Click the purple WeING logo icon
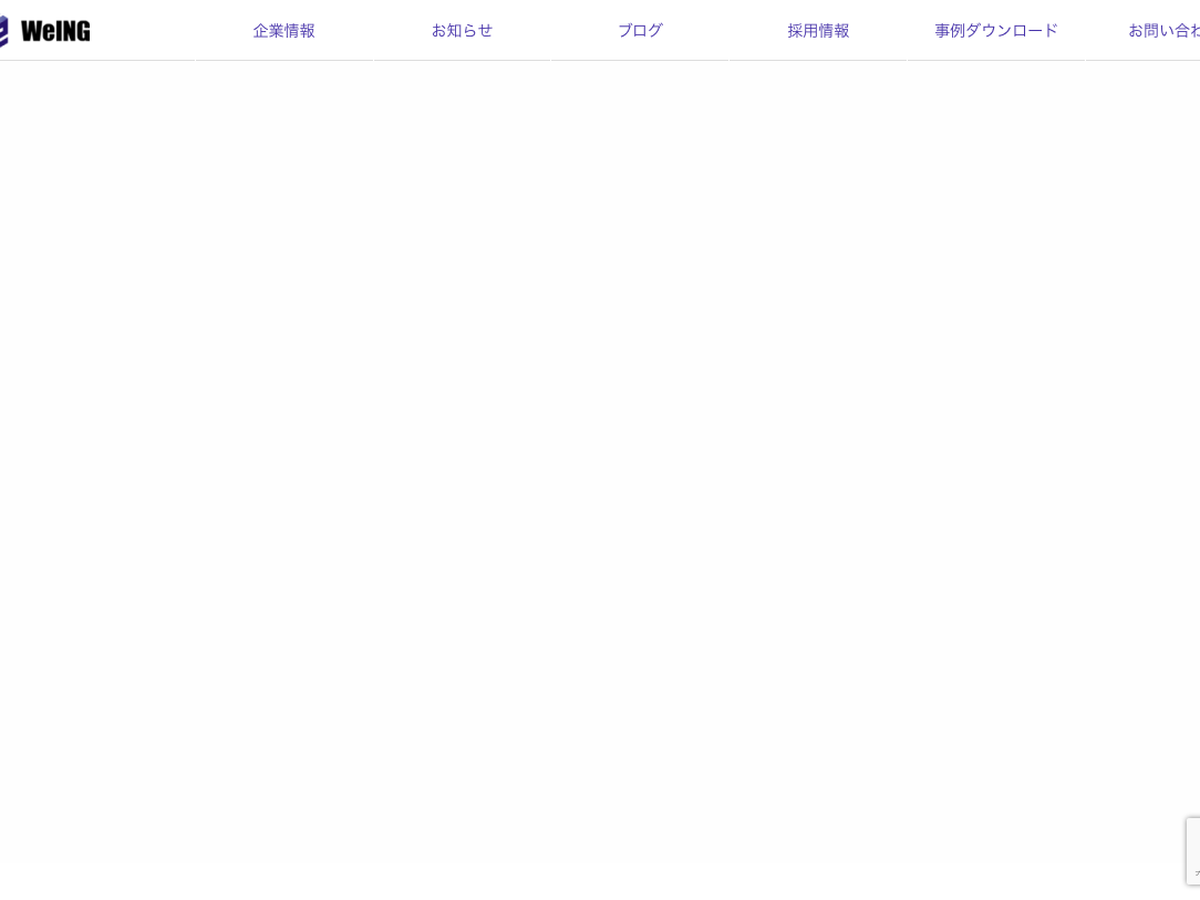 tap(3, 31)
